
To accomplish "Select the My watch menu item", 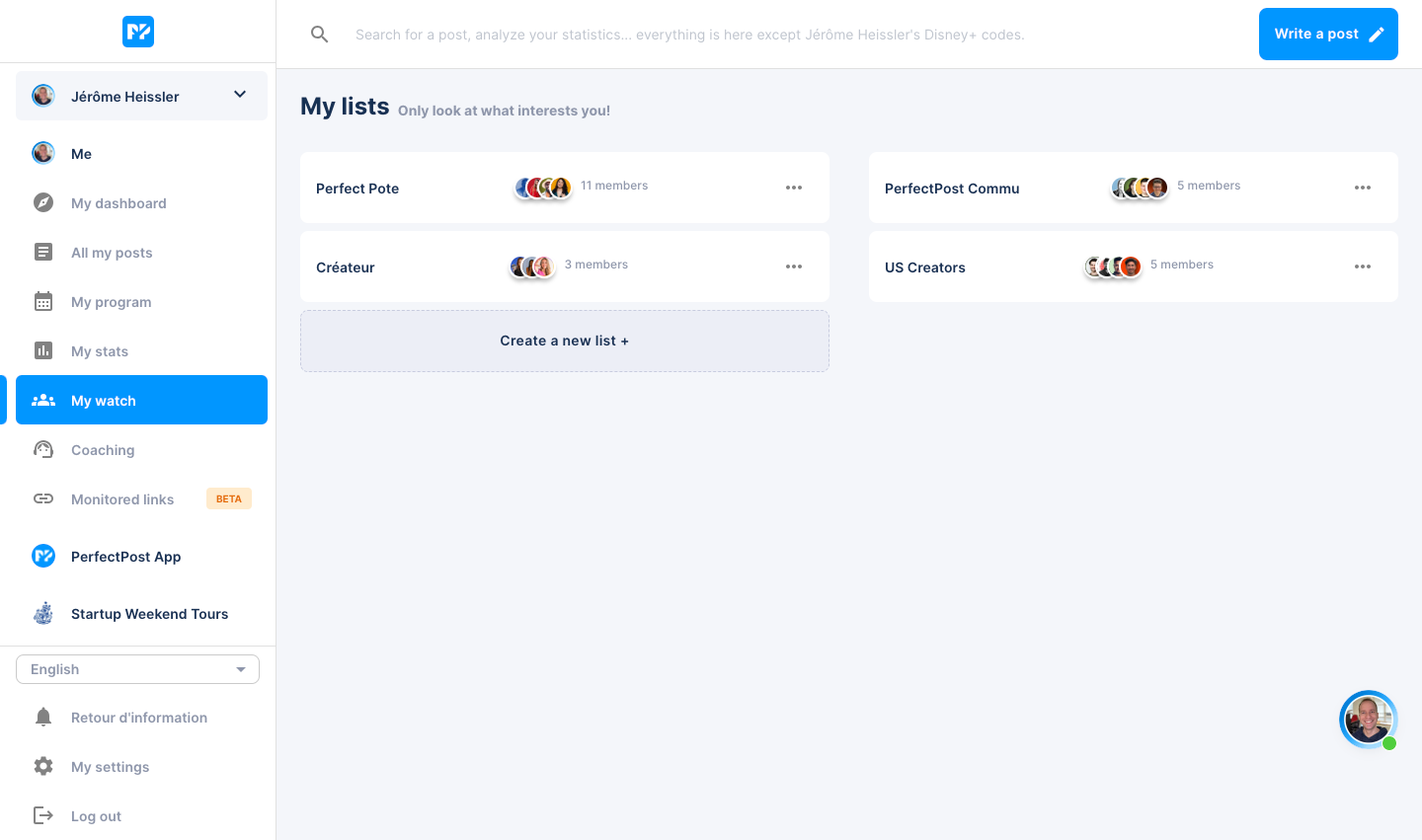I will pyautogui.click(x=141, y=400).
